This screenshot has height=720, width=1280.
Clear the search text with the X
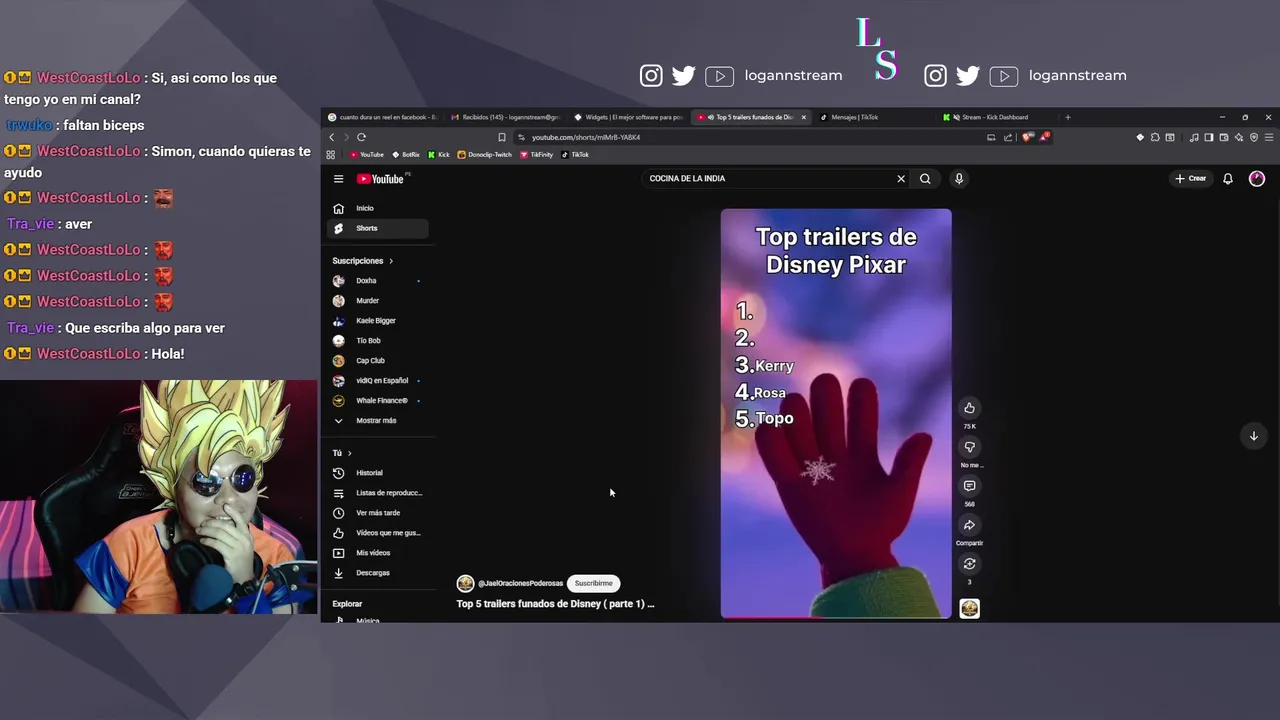(901, 179)
